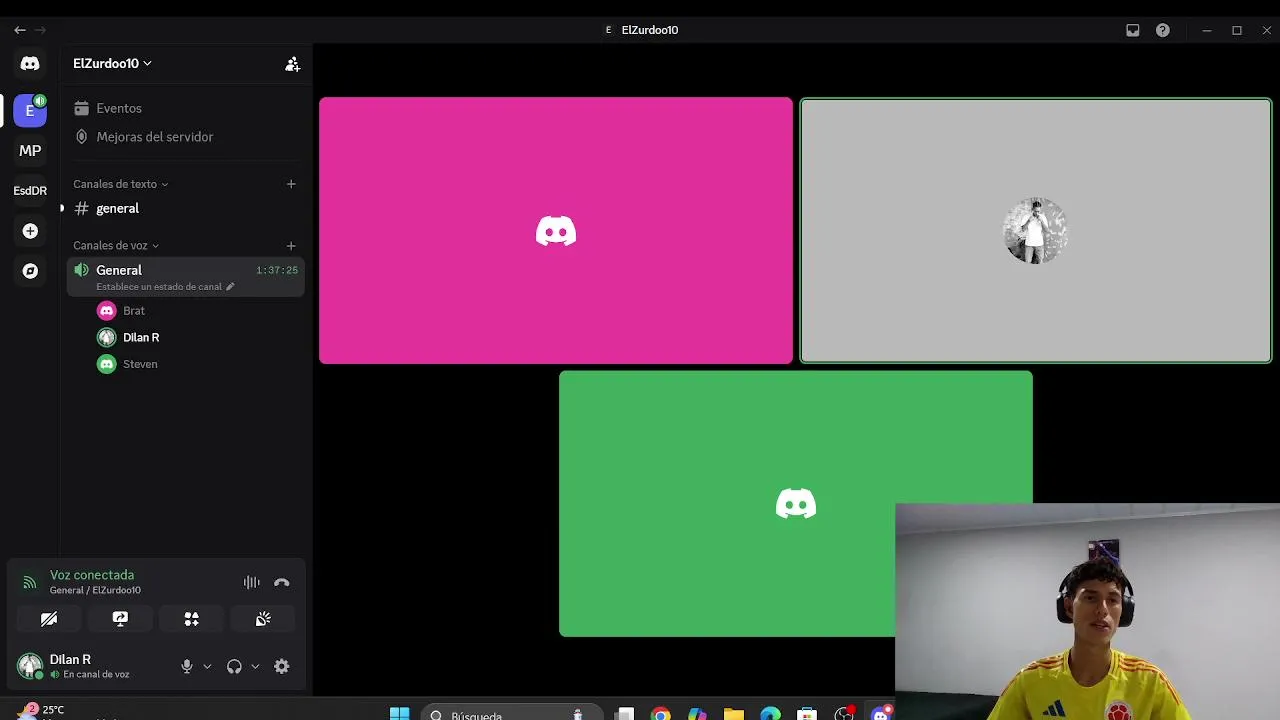Open Mejoras del servidor

[x=185, y=137]
